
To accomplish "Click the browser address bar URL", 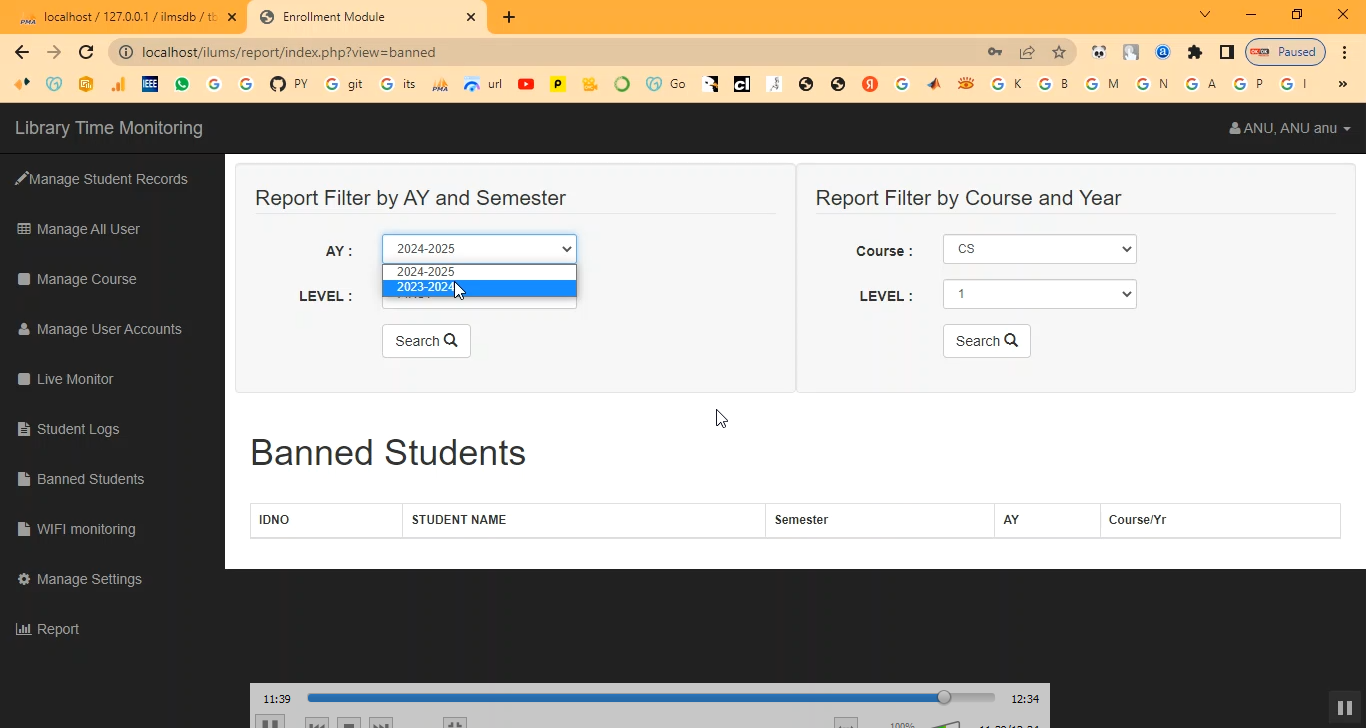I will tap(289, 52).
